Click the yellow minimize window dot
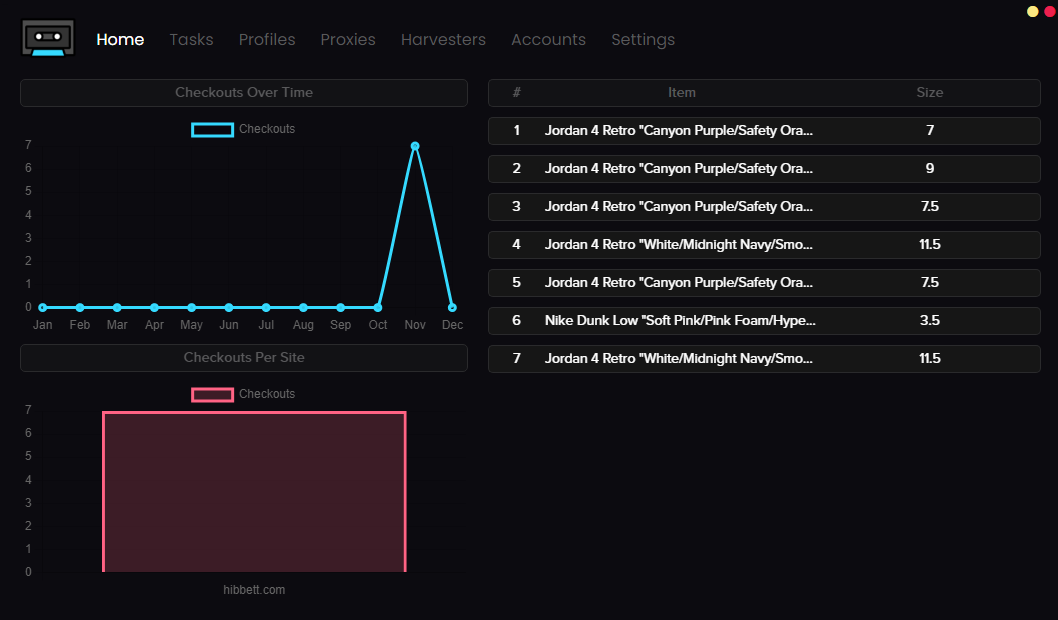The image size is (1058, 620). coord(1032,11)
